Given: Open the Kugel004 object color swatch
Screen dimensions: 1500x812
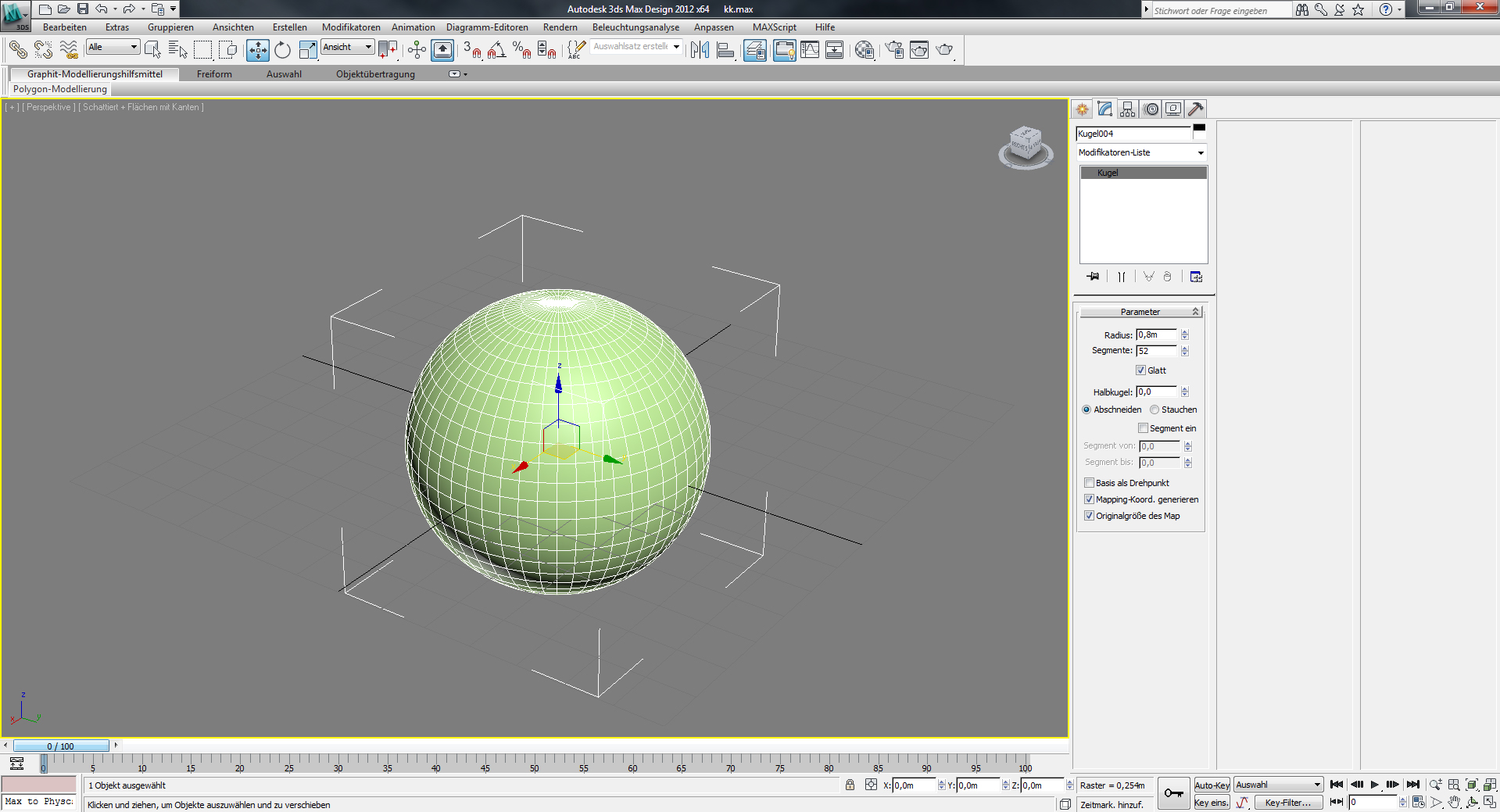Looking at the screenshot, I should 1199,131.
